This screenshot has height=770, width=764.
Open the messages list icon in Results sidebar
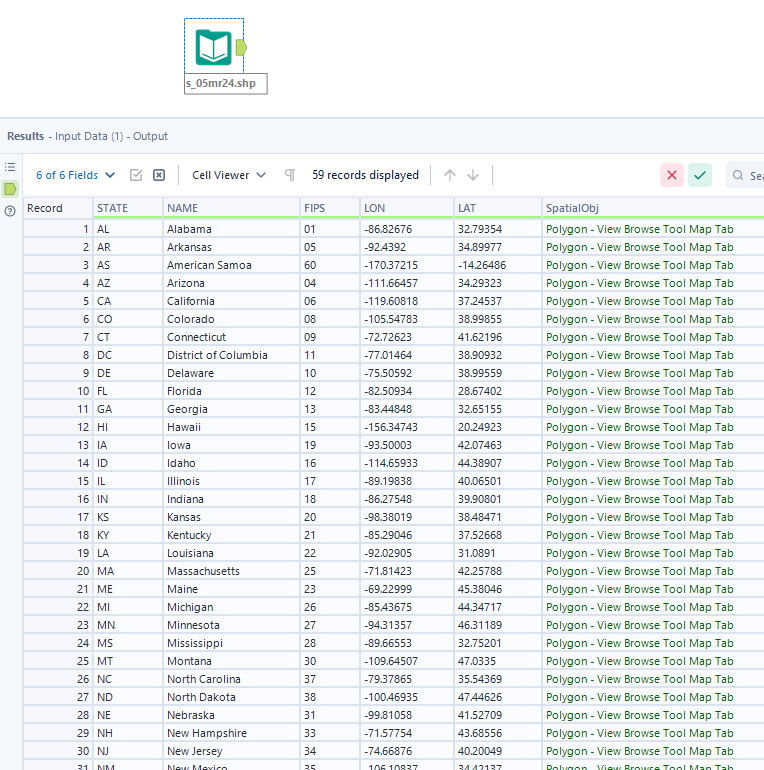pos(10,167)
